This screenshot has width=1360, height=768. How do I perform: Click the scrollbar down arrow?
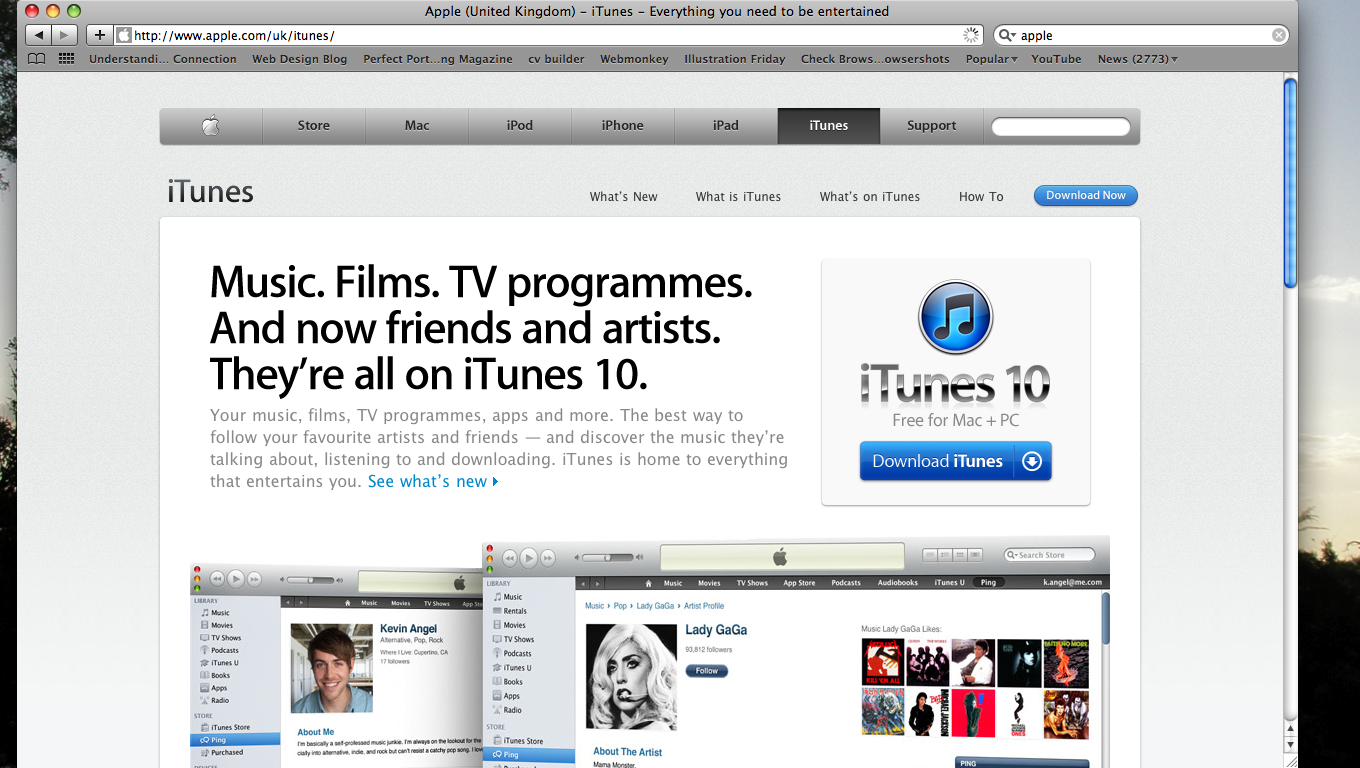[1290, 745]
